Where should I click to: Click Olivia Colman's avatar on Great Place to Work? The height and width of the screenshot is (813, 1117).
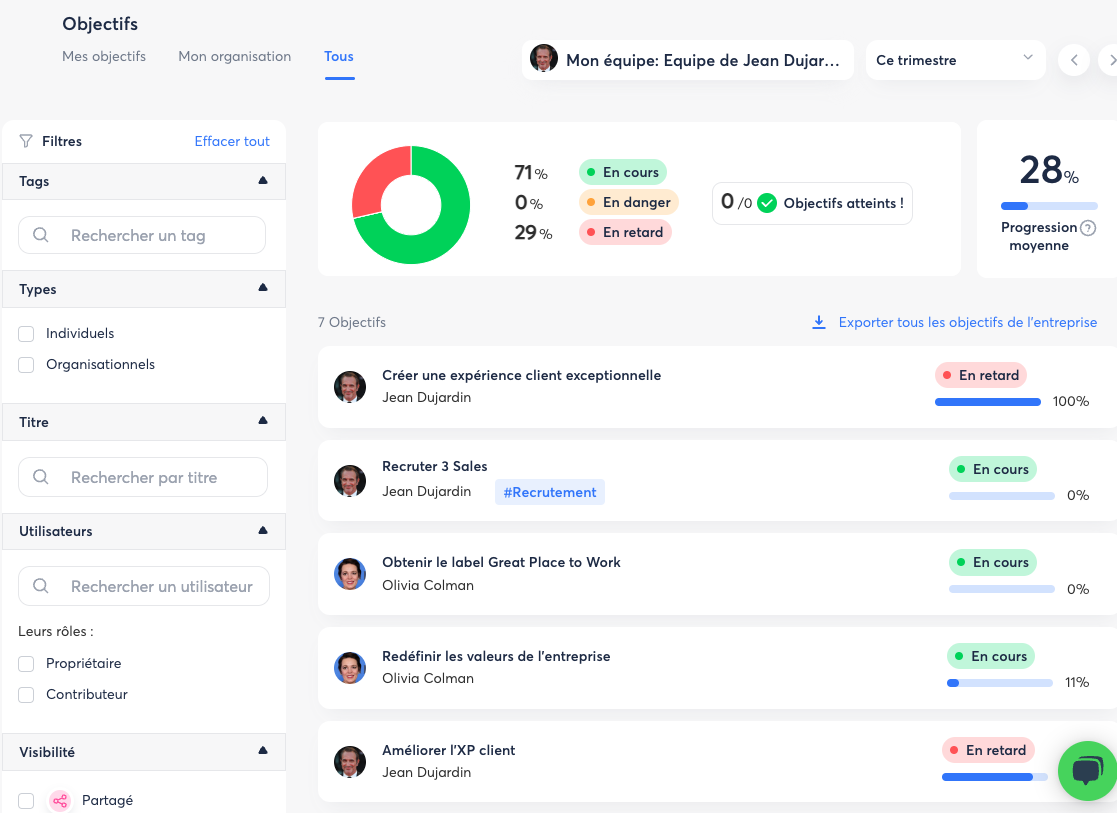[350, 574]
